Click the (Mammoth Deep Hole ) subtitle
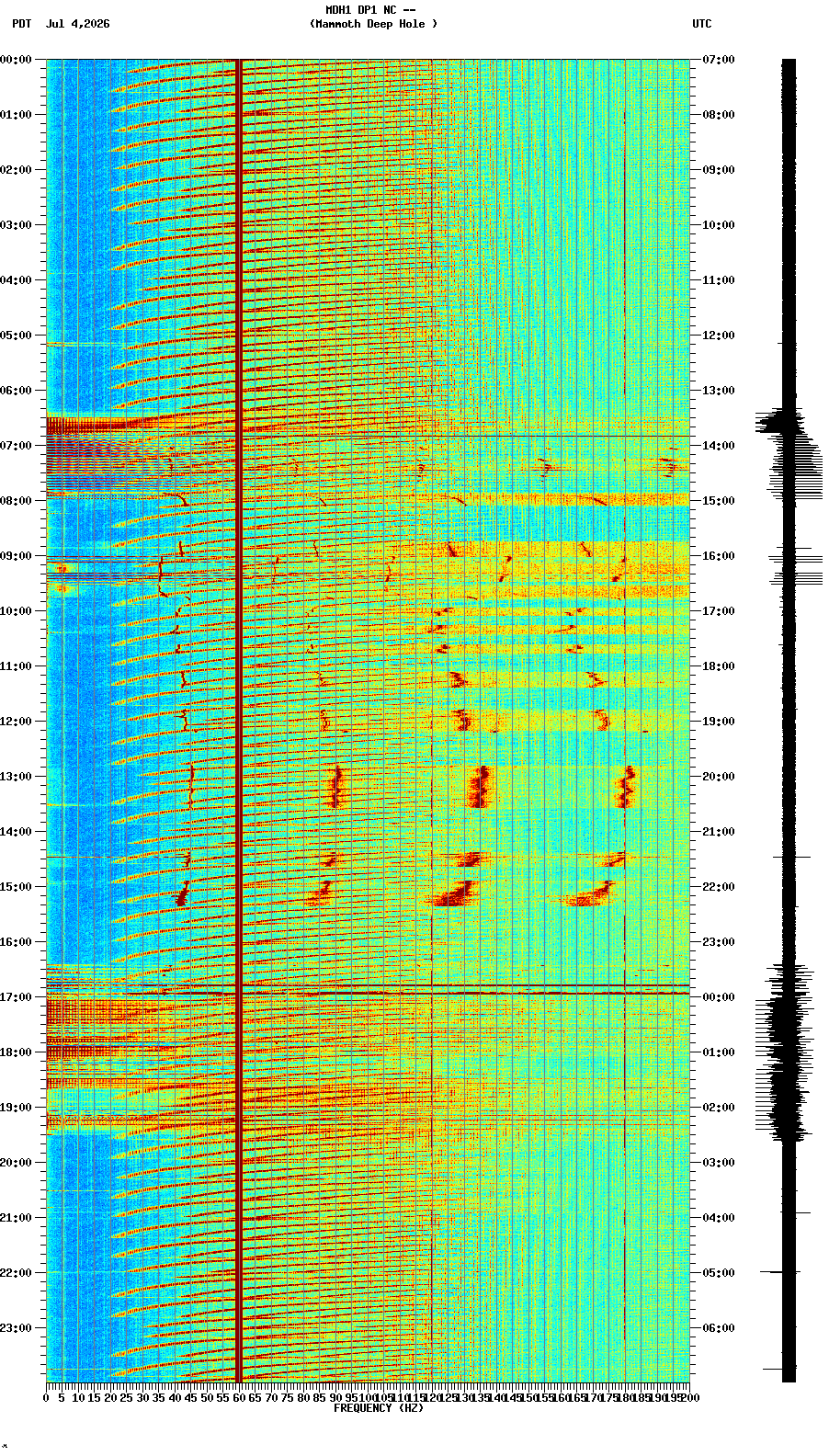Image resolution: width=829 pixels, height=1456 pixels. tap(374, 24)
